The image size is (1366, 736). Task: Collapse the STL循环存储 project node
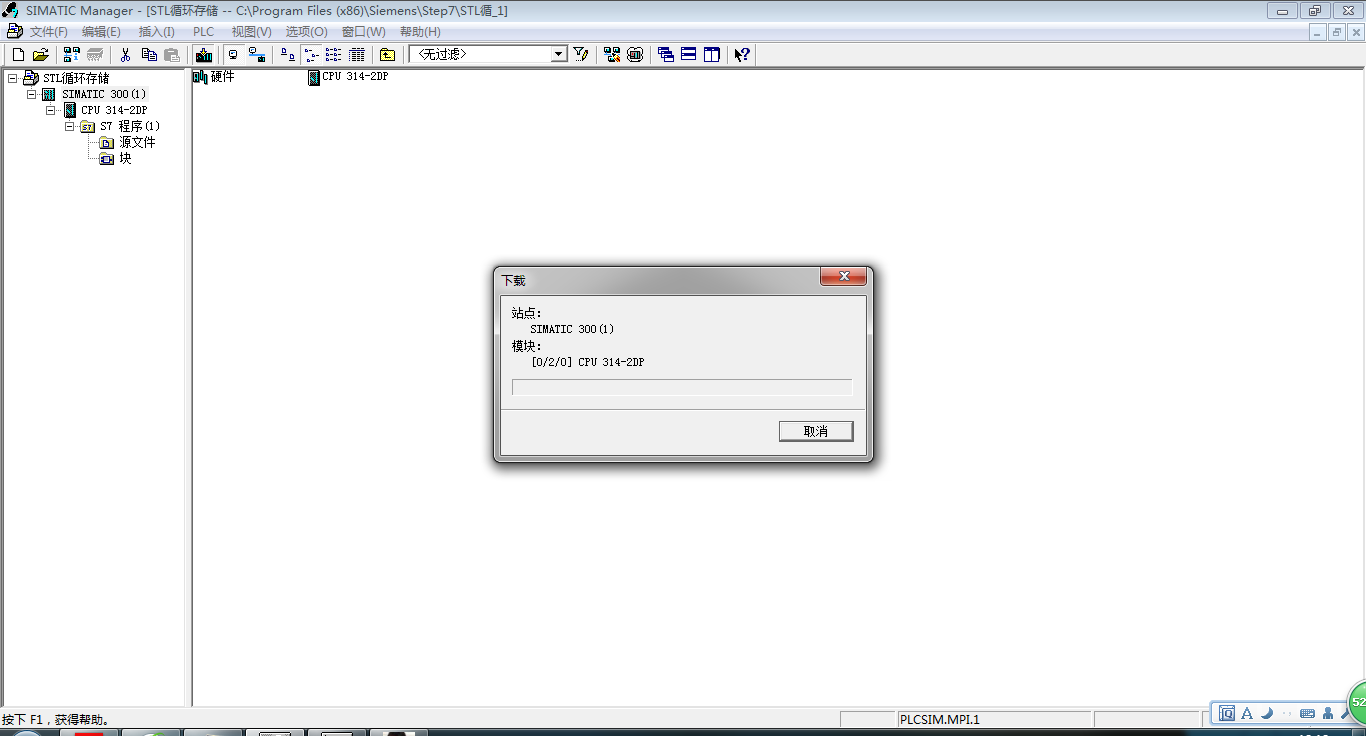tap(13, 78)
